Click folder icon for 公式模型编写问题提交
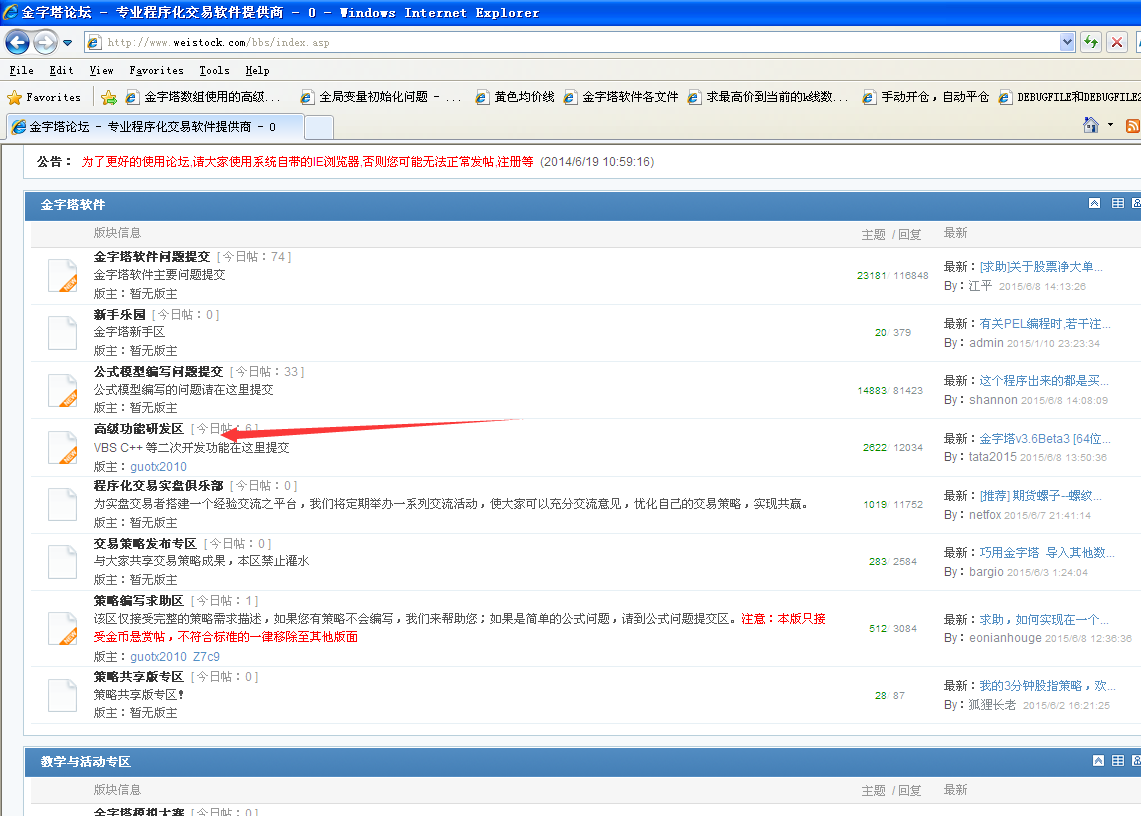The image size is (1141, 816). click(x=63, y=390)
